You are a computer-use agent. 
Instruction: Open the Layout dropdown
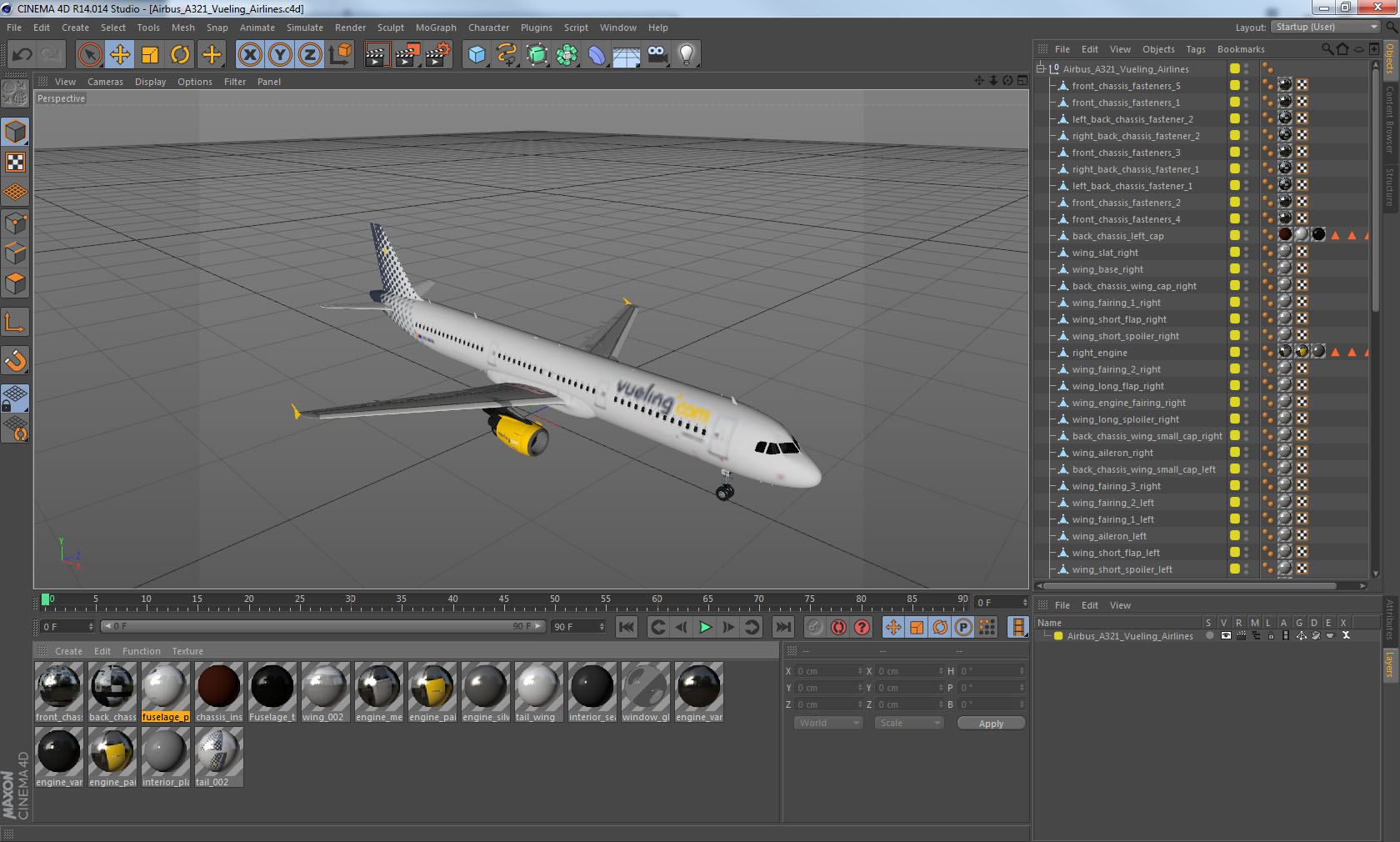click(1326, 27)
